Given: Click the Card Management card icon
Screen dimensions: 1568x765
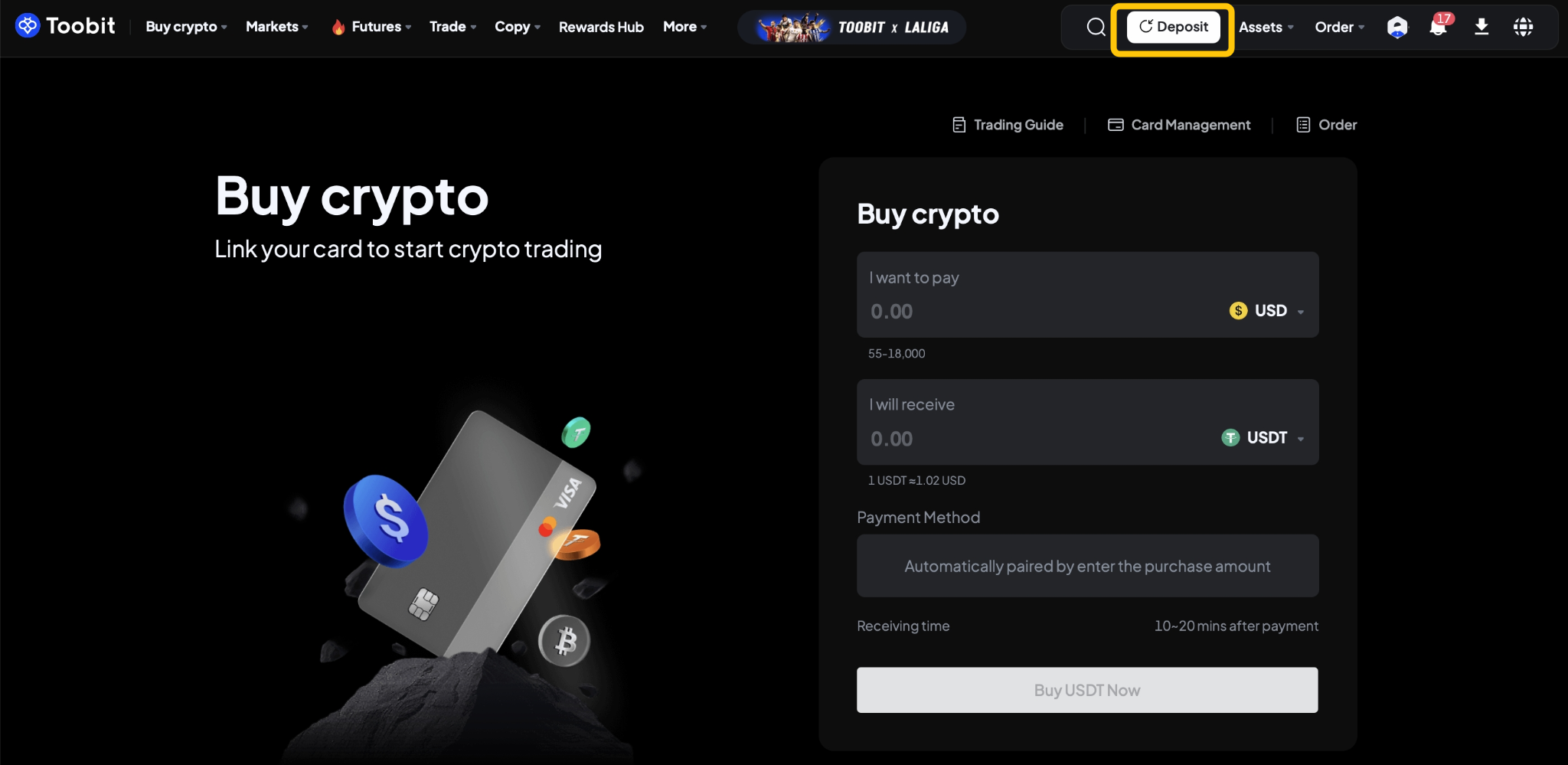Looking at the screenshot, I should (1116, 125).
